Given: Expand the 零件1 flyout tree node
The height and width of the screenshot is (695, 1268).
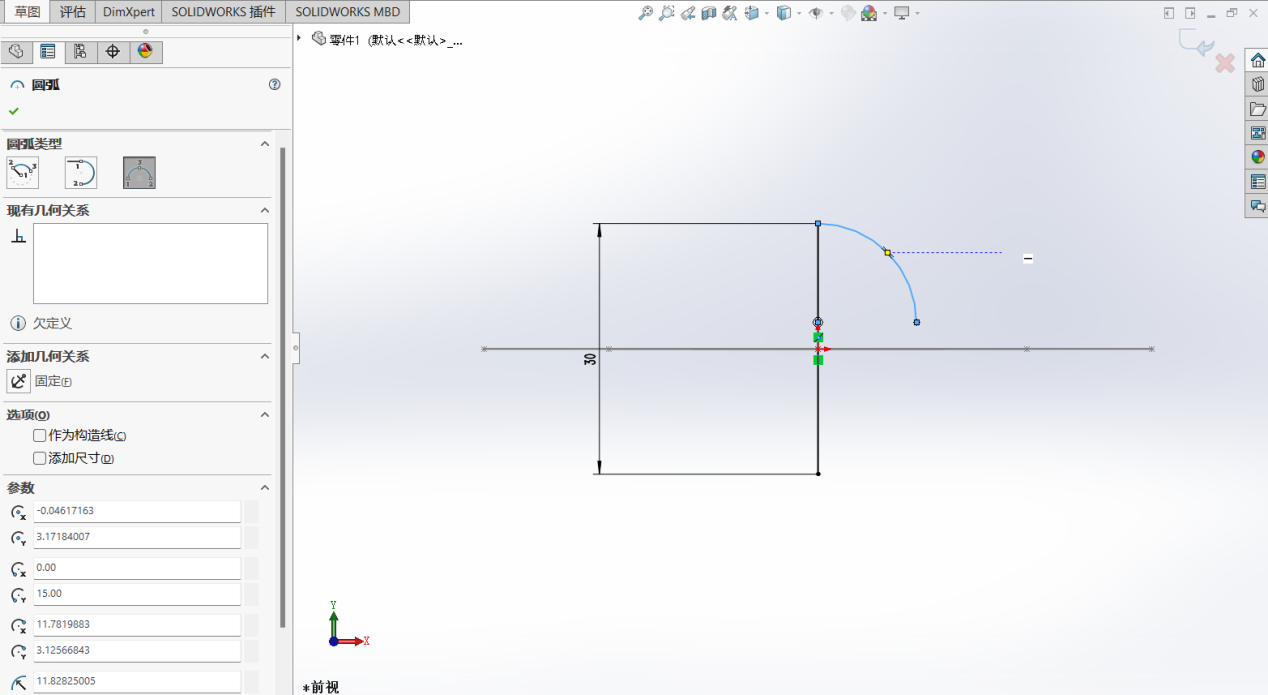Looking at the screenshot, I should click(299, 38).
